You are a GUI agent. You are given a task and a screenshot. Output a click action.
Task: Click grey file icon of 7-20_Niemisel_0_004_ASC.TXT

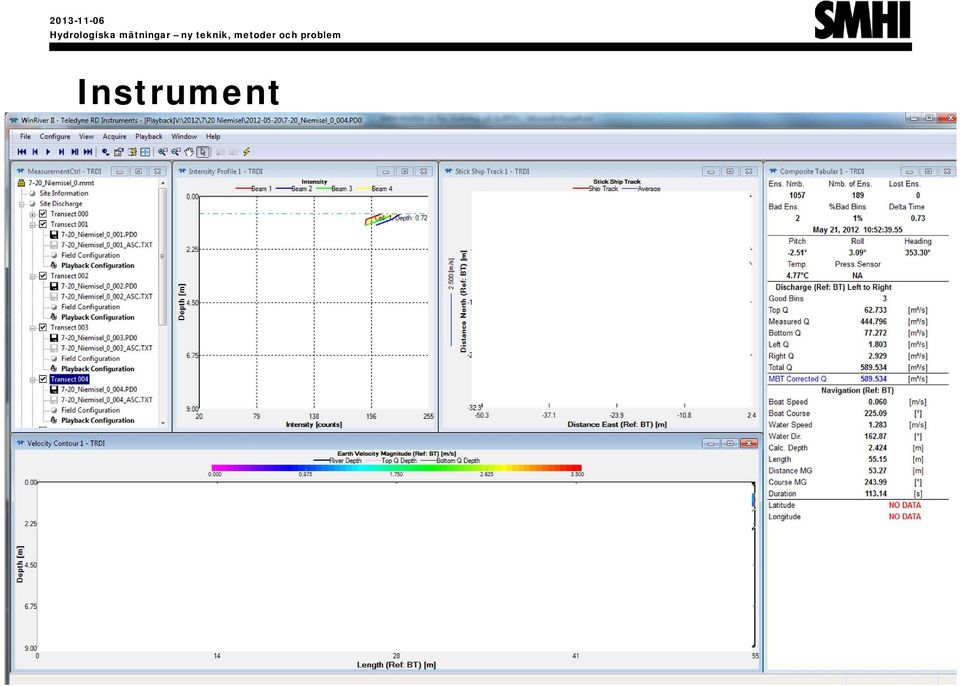click(54, 400)
